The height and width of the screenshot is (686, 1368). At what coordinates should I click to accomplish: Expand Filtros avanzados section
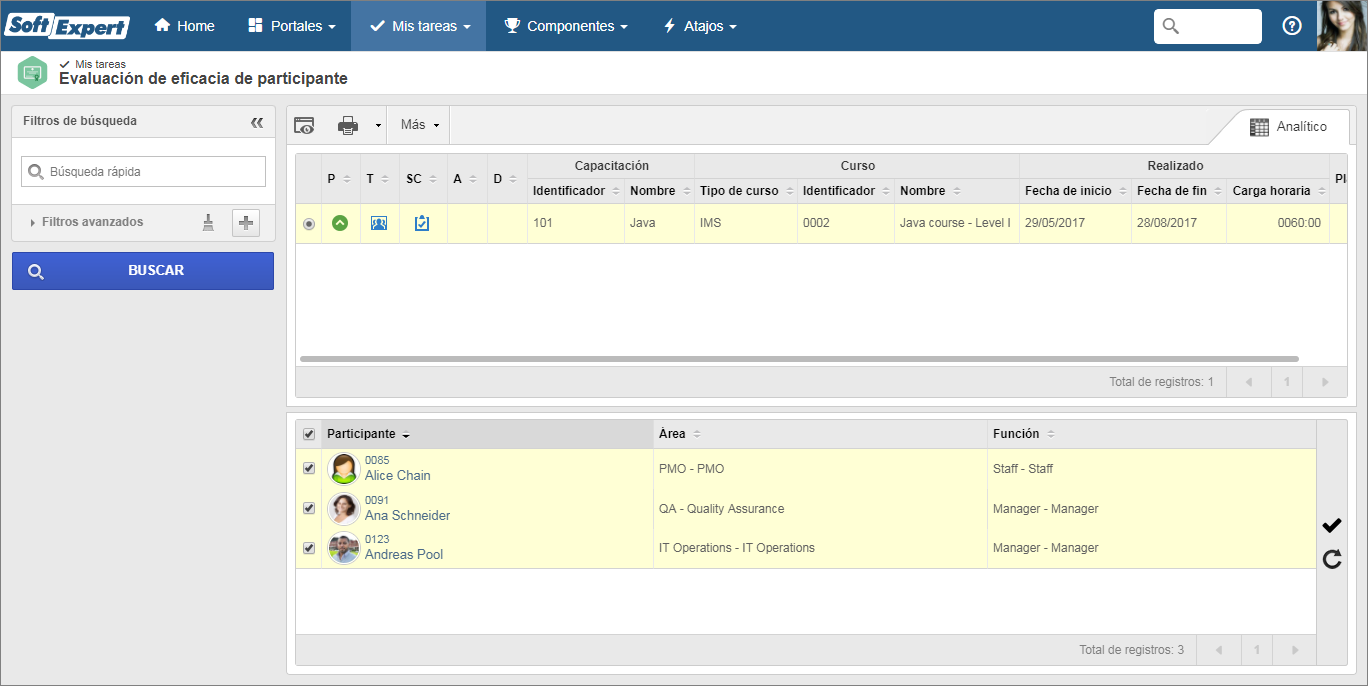[x=86, y=222]
